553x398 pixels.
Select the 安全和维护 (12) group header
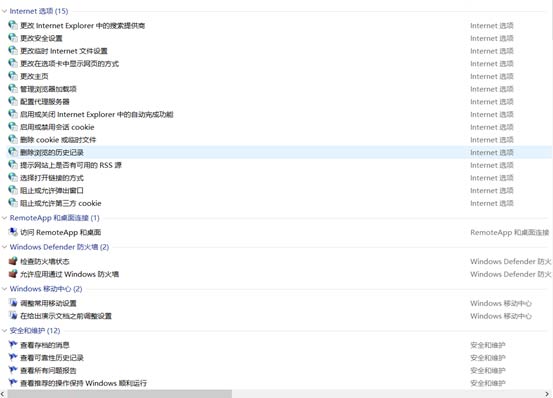point(35,330)
